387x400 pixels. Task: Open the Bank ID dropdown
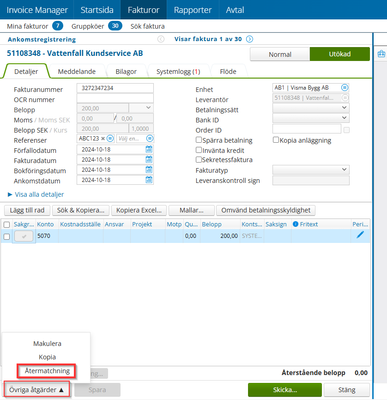[311, 118]
